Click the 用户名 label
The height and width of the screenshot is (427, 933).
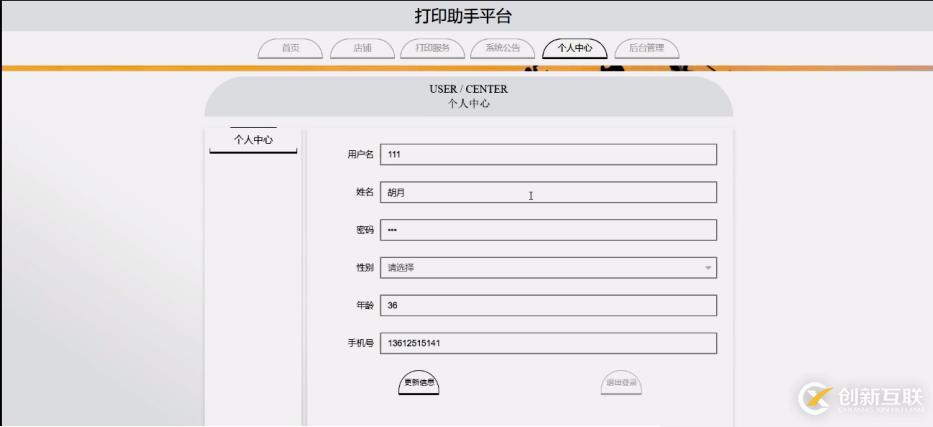361,155
